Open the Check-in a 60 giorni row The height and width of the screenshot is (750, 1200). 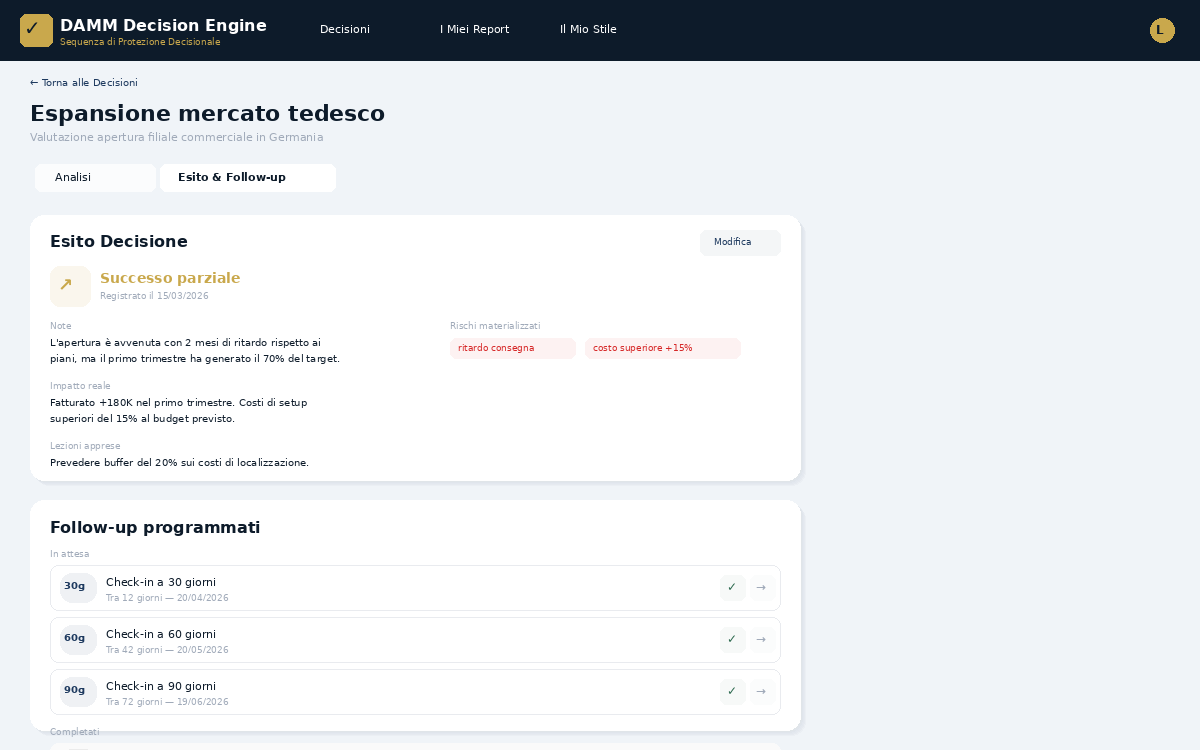point(415,640)
